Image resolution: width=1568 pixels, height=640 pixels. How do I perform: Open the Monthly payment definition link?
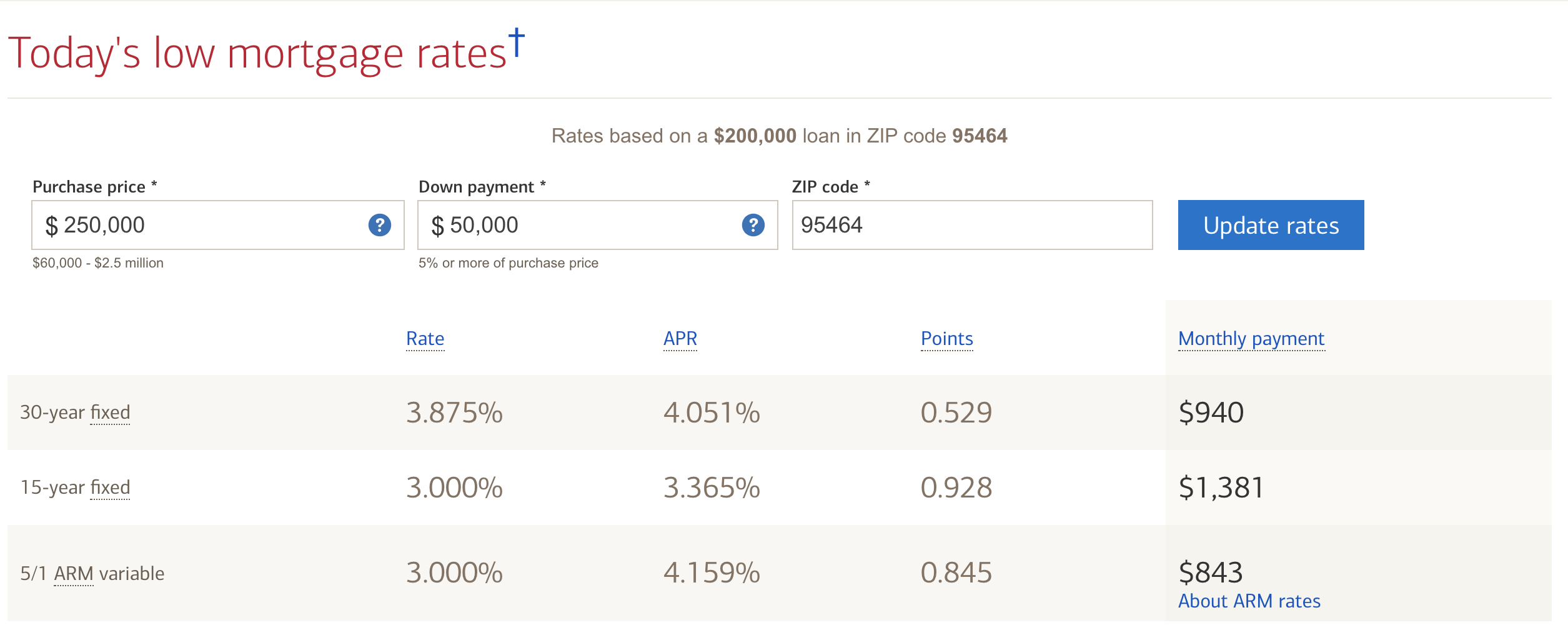pos(1251,339)
